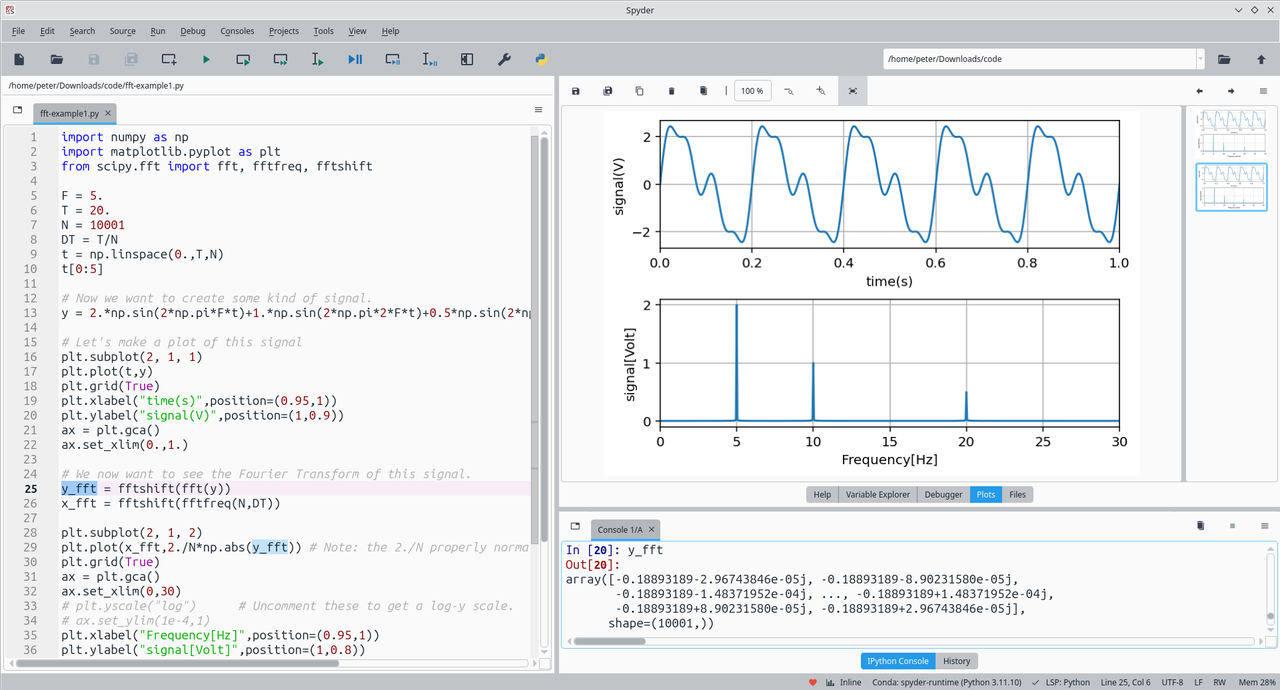Click the green Run file button

coord(206,60)
